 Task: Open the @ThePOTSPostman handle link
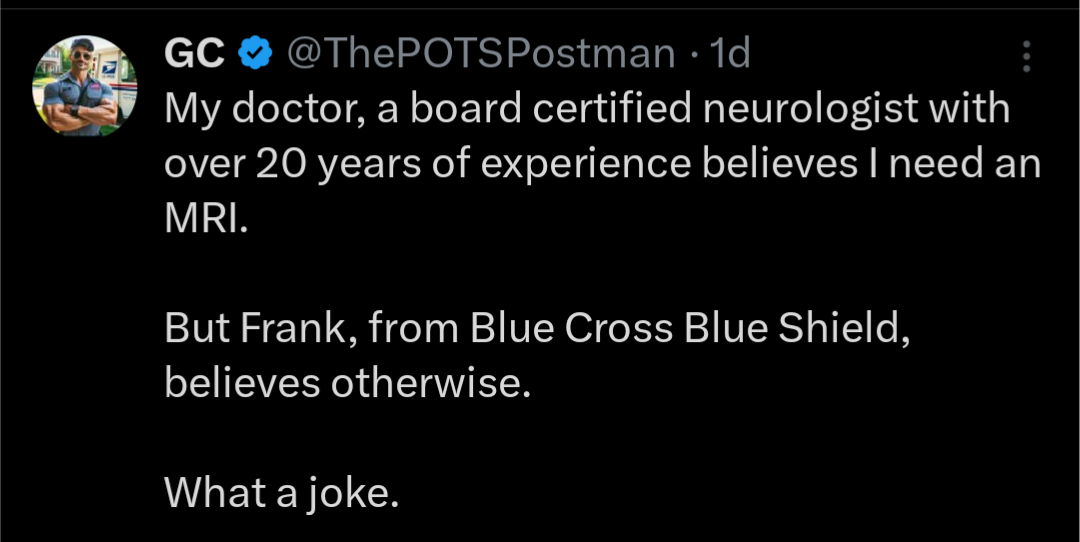tap(481, 54)
